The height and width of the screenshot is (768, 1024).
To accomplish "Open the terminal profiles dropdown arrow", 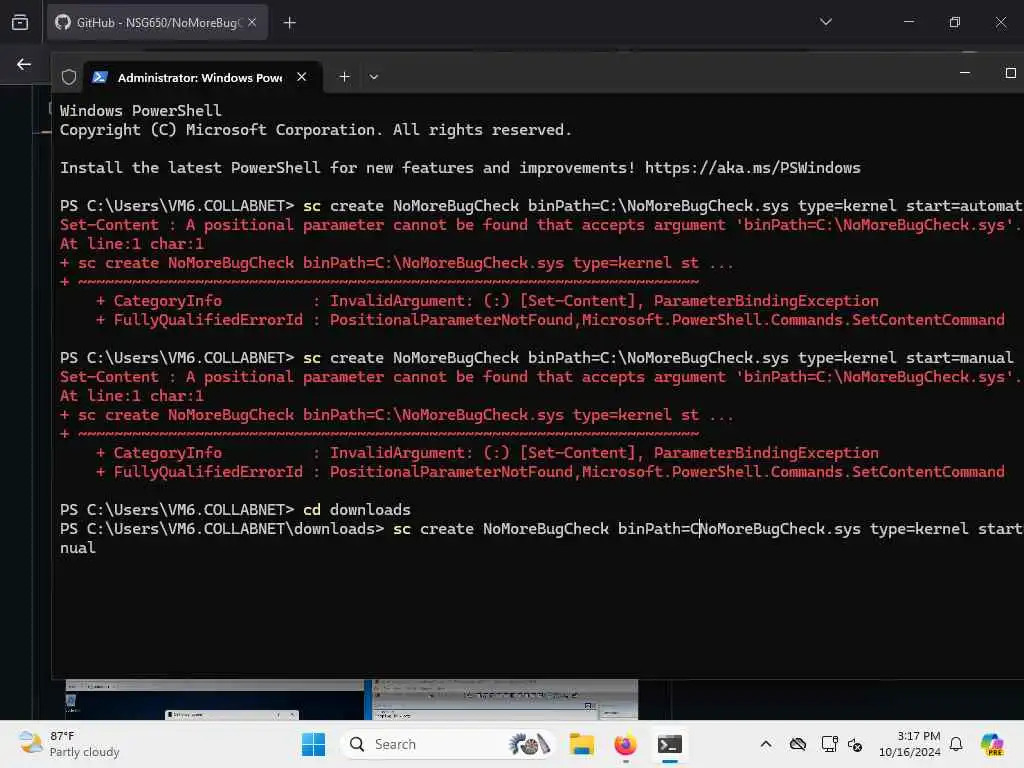I will click(374, 77).
